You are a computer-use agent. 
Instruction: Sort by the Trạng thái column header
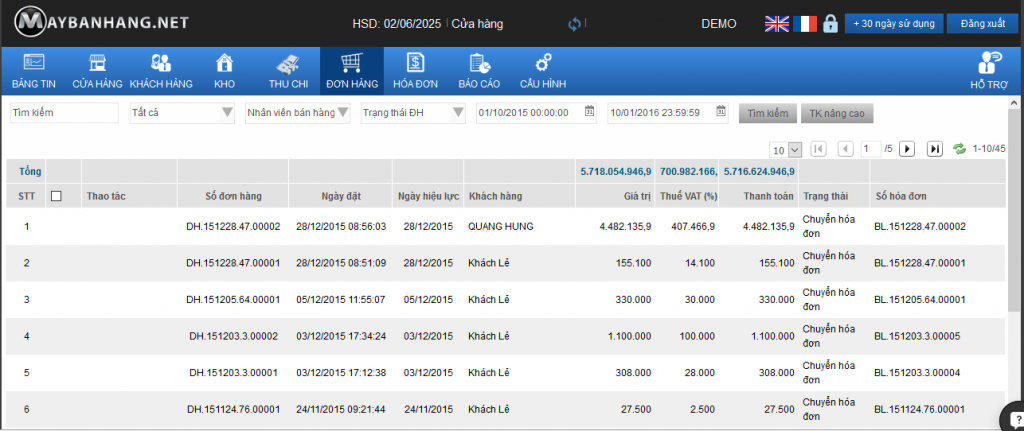(825, 196)
